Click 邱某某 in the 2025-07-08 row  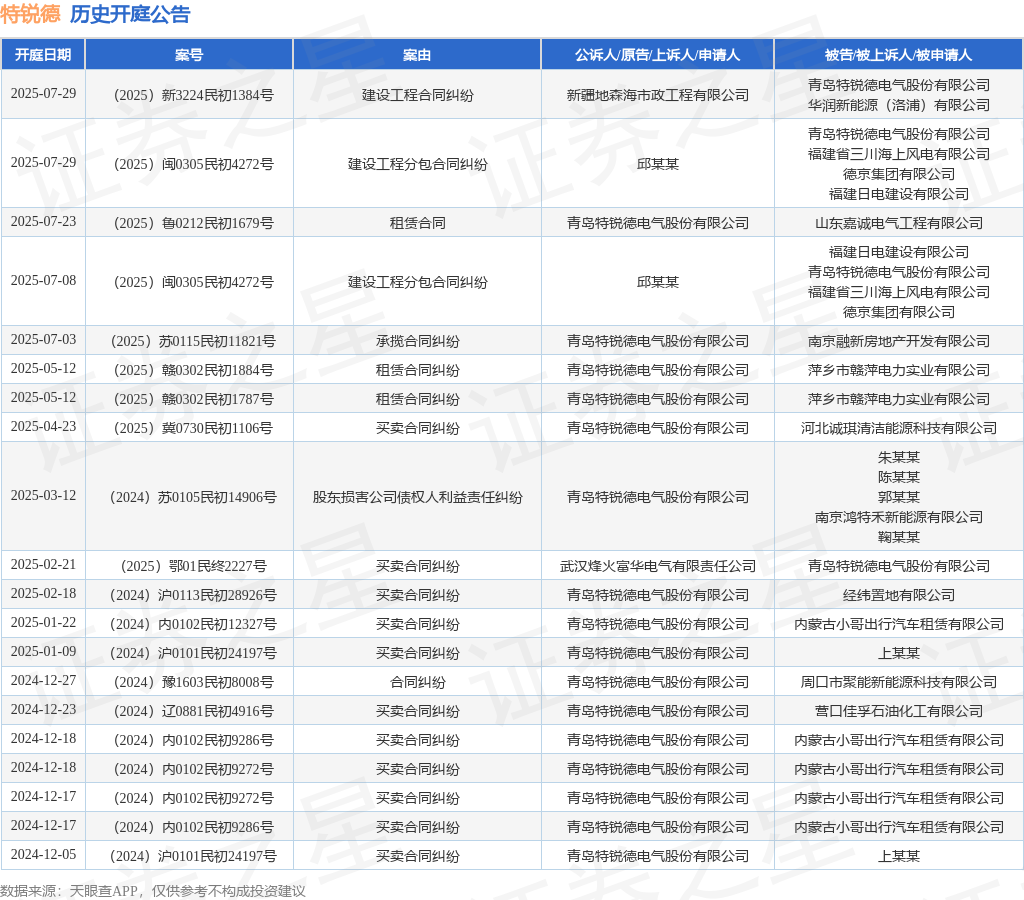click(x=658, y=281)
